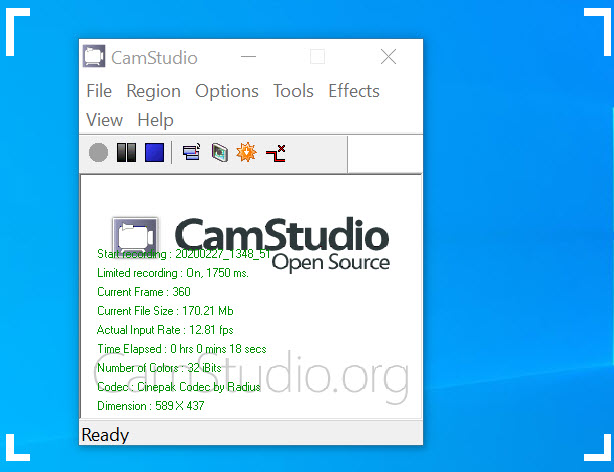Image resolution: width=614 pixels, height=472 pixels.
Task: Open the Effects menu
Action: (354, 91)
